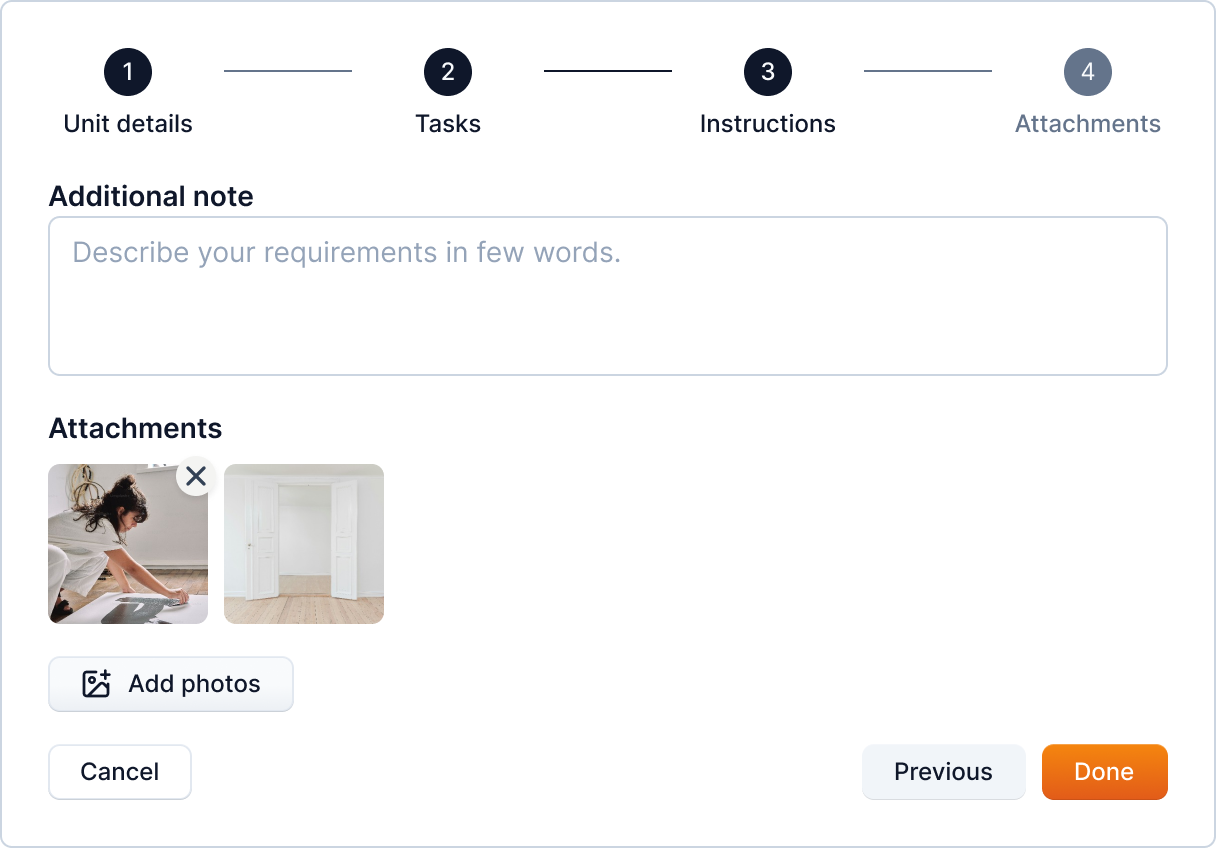This screenshot has height=848, width=1216.
Task: Click the bold Attachments section heading
Action: 135,428
